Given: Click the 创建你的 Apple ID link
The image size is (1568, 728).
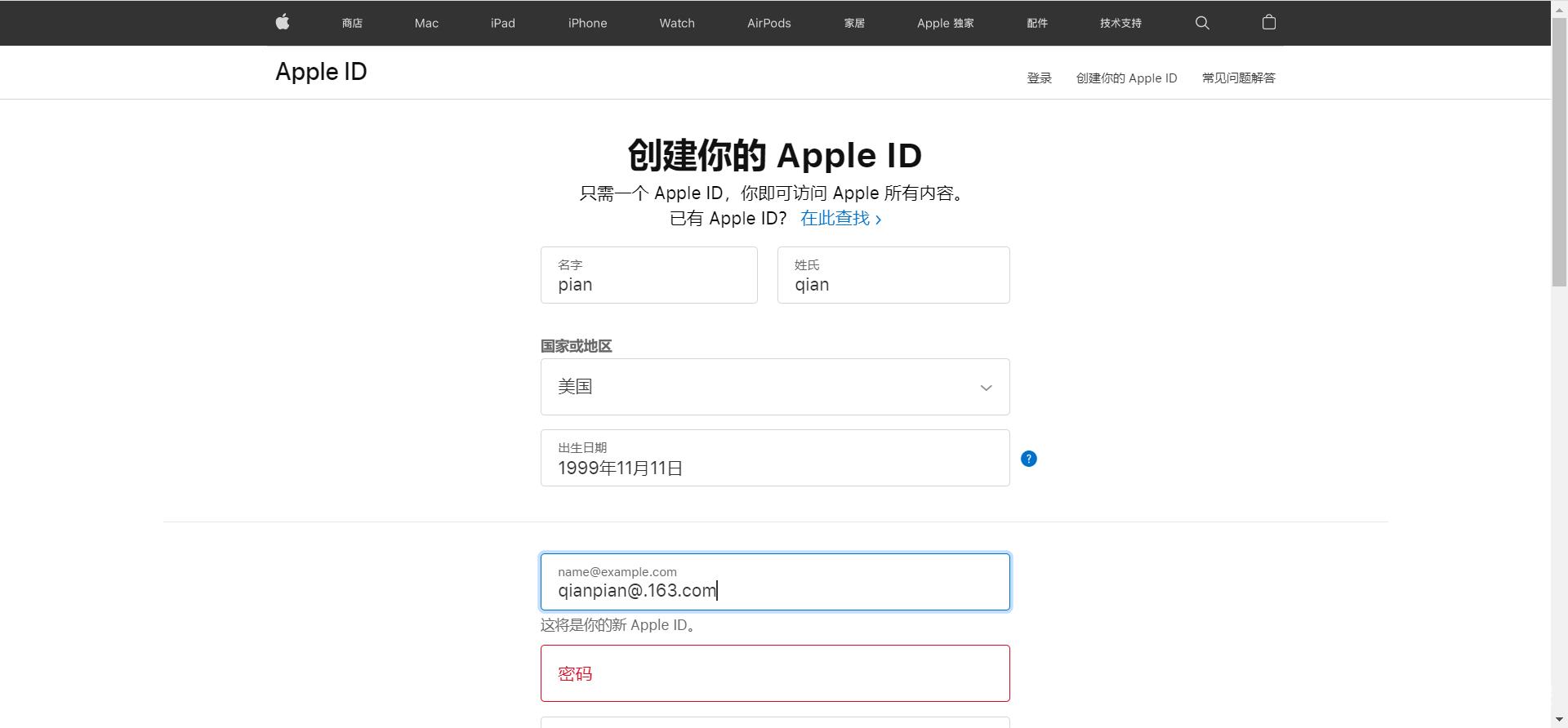Looking at the screenshot, I should pyautogui.click(x=1127, y=78).
